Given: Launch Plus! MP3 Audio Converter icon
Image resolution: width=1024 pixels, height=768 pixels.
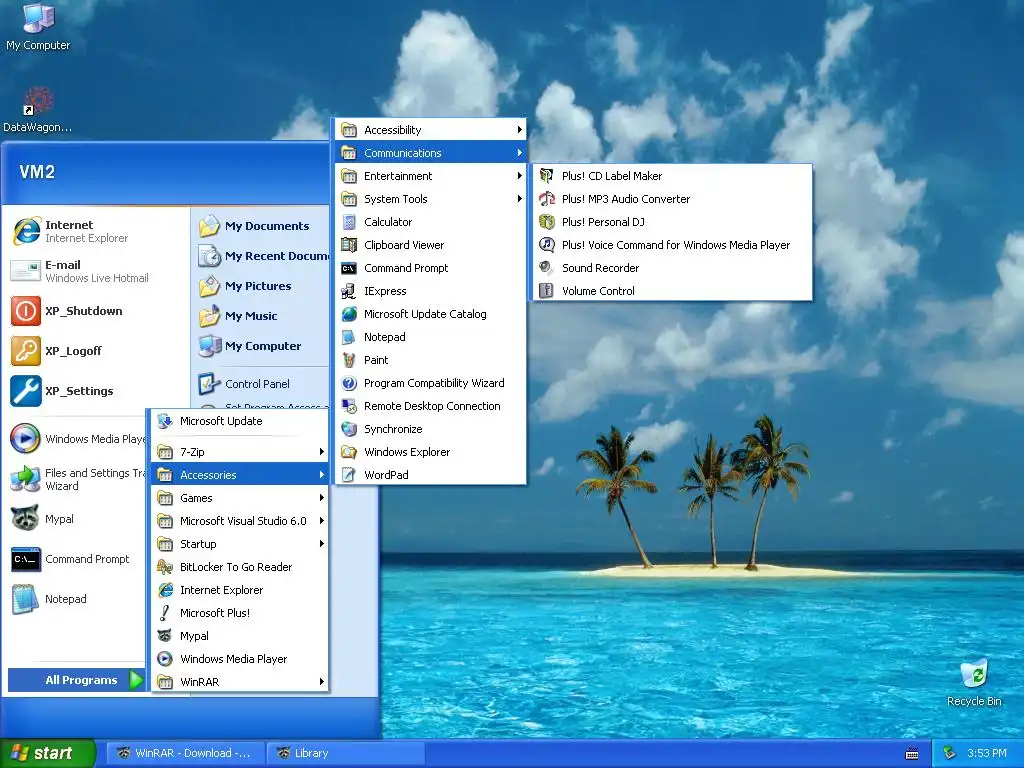Looking at the screenshot, I should click(x=546, y=199).
